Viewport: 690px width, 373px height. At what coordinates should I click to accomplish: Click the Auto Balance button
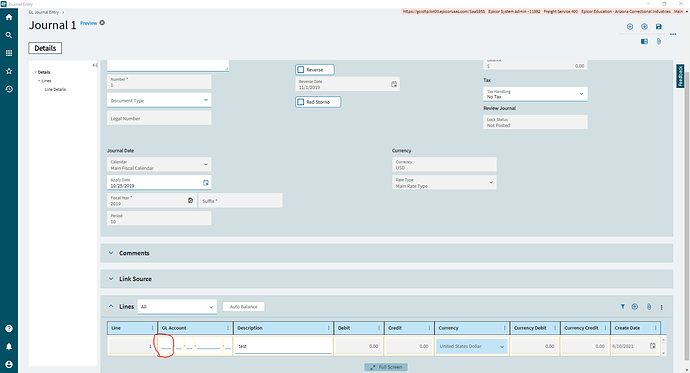(243, 307)
